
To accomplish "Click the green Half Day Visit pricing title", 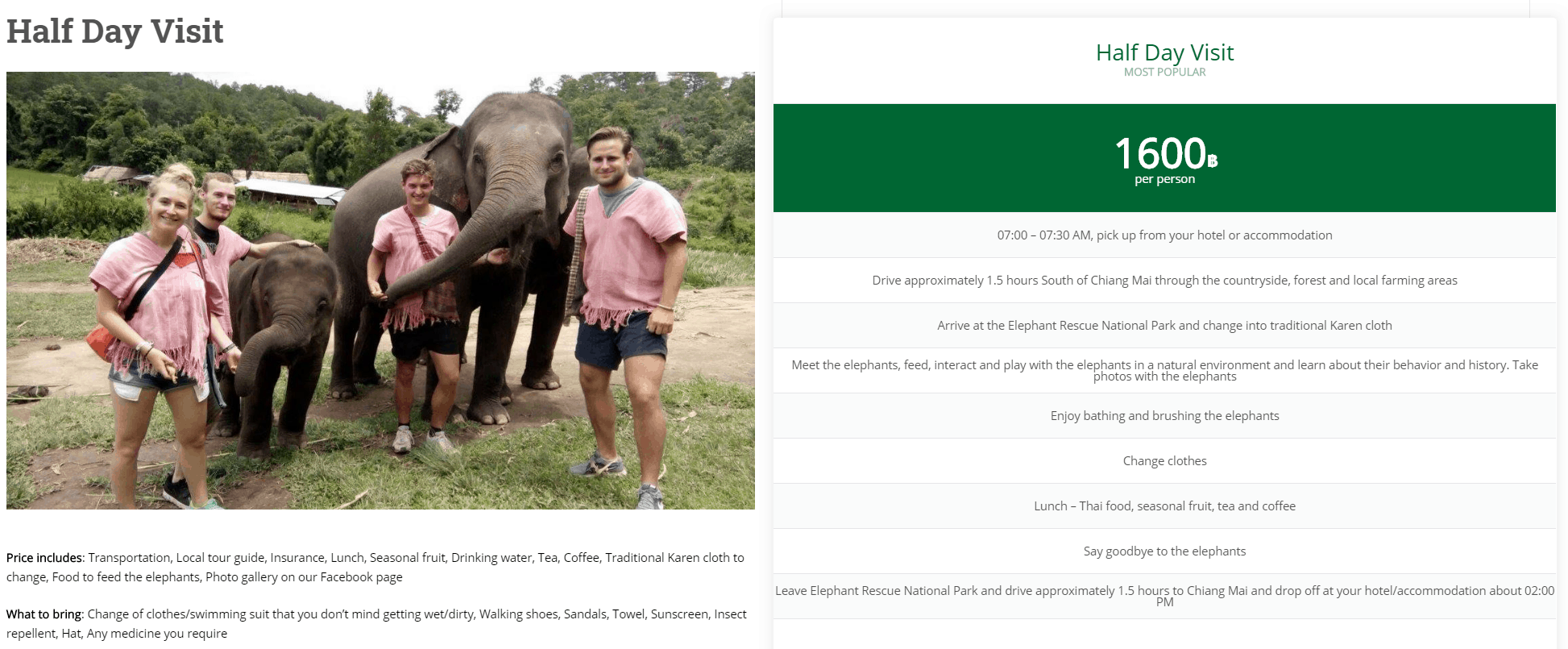I will click(1164, 52).
